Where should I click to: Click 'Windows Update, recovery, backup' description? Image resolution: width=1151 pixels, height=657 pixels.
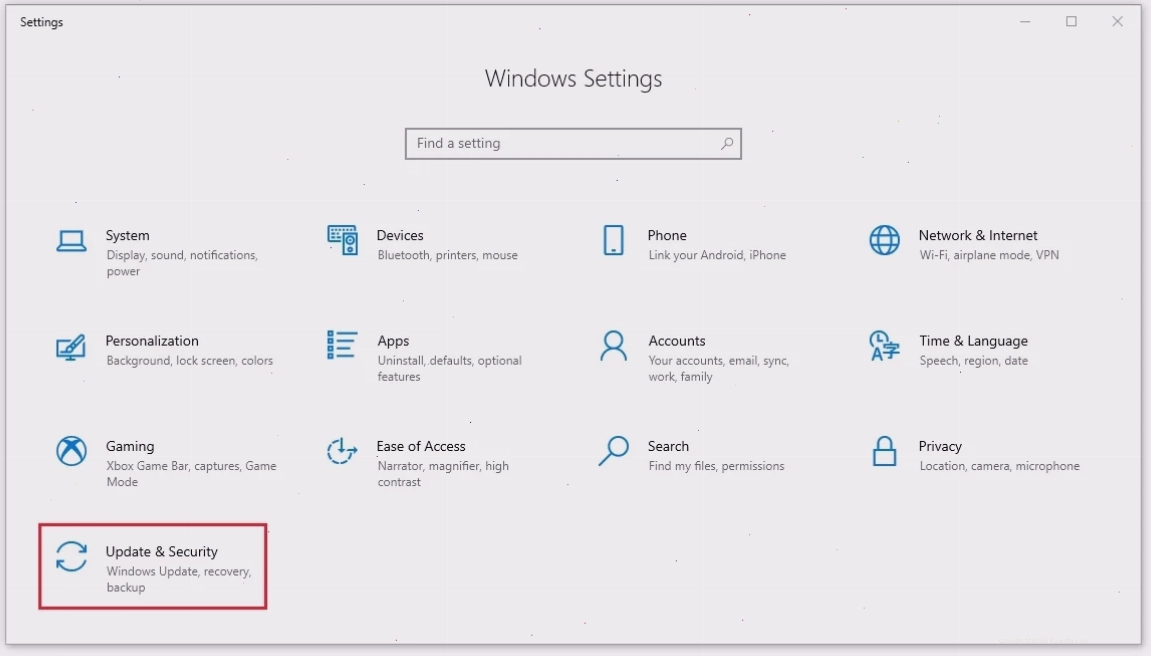pyautogui.click(x=178, y=580)
